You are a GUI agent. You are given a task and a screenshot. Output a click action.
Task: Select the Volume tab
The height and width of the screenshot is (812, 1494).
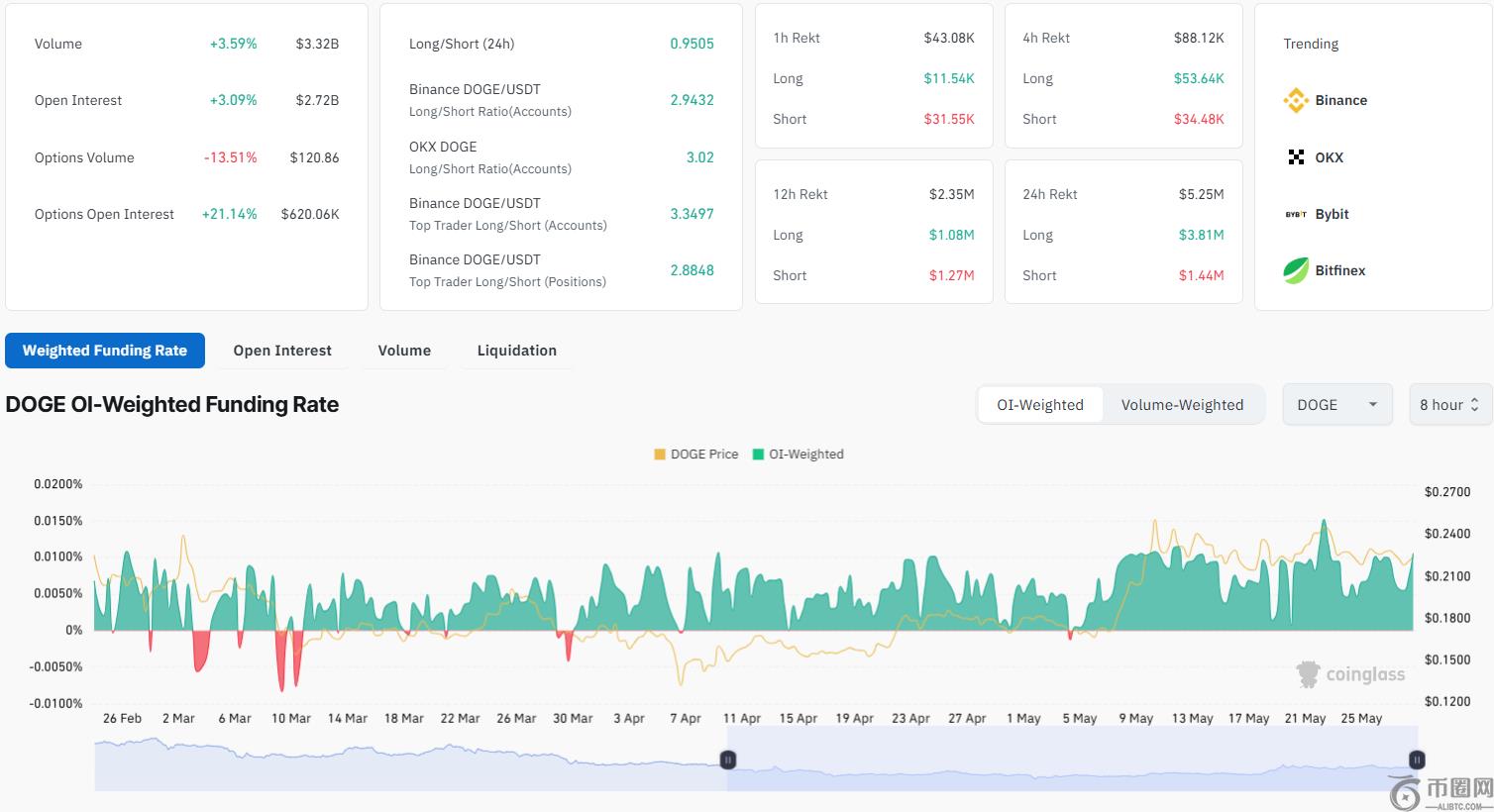pyautogui.click(x=404, y=351)
